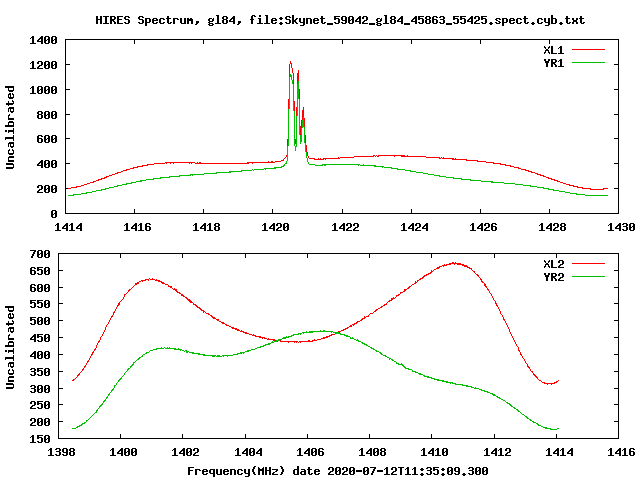Click the 600 y-axis tick on top plot
The image size is (640, 480).
(x=47, y=139)
